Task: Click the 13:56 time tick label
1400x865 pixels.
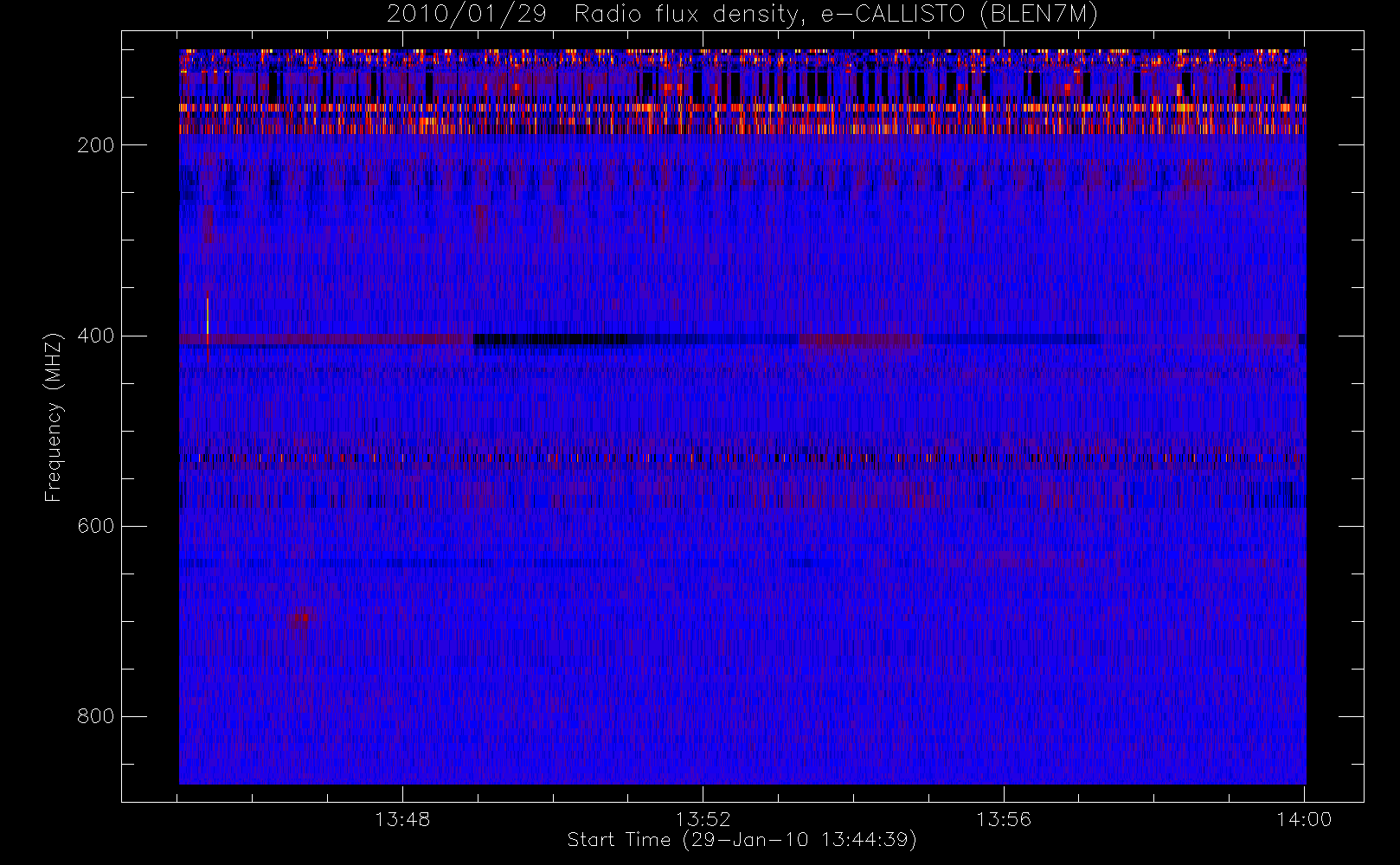Action: tap(1004, 819)
